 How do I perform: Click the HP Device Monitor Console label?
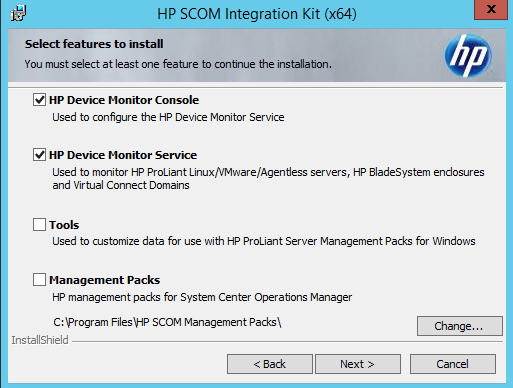pyautogui.click(x=124, y=100)
